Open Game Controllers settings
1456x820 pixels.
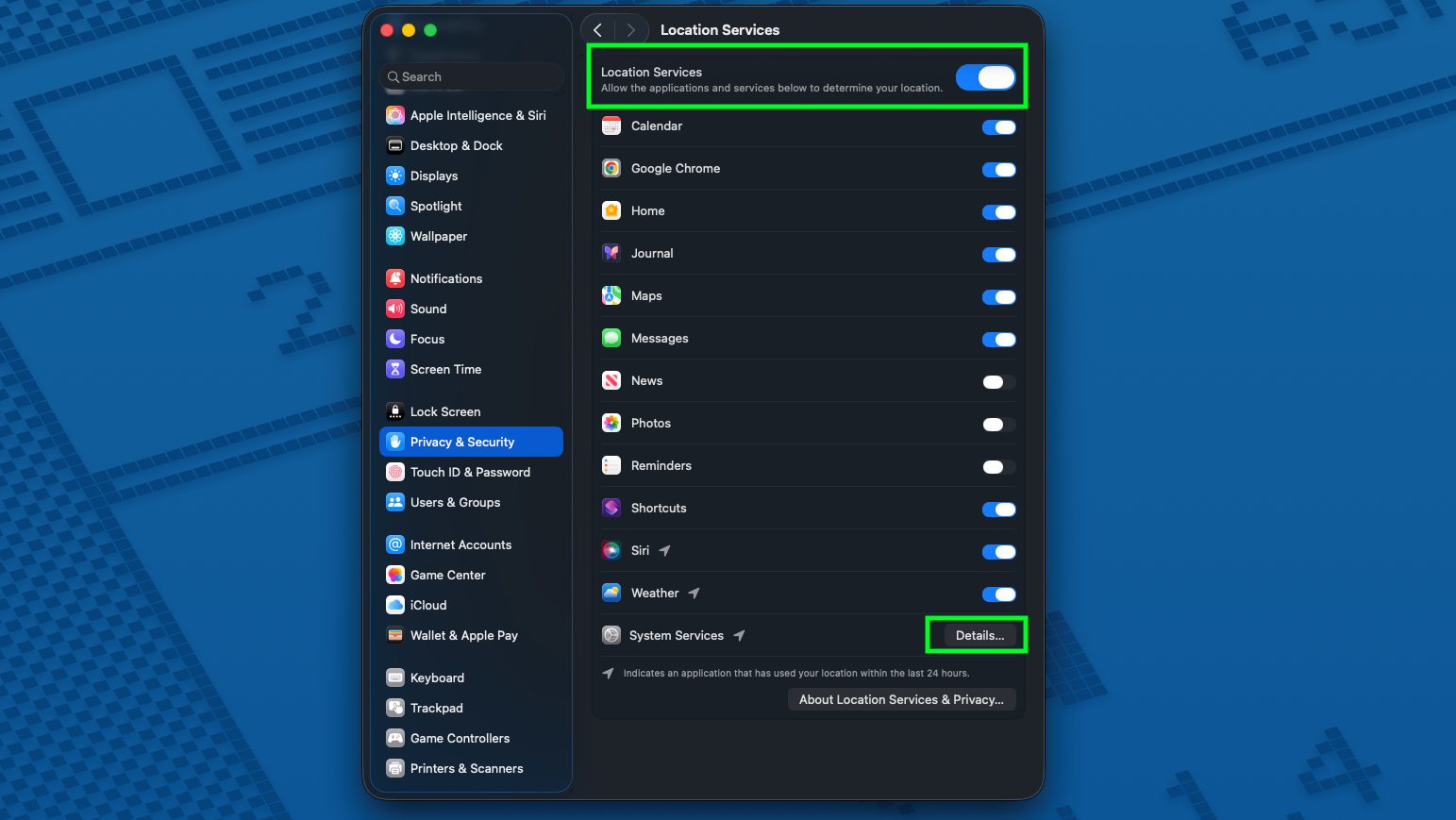(471, 738)
